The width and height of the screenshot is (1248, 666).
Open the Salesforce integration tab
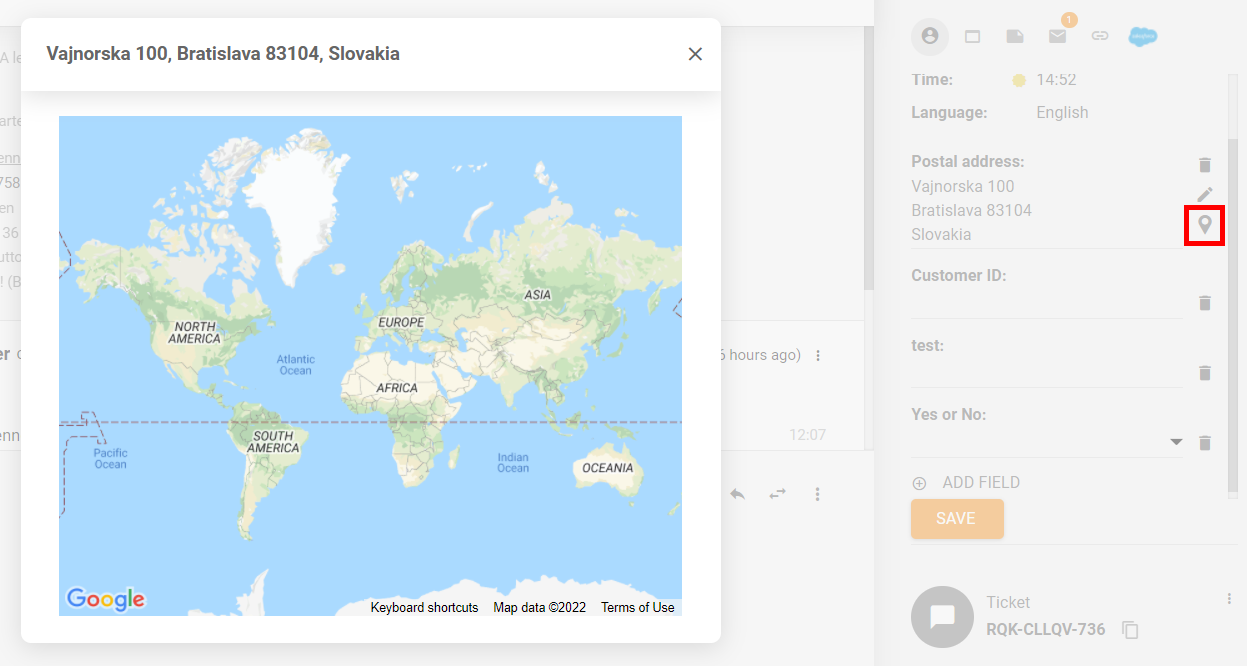(x=1142, y=36)
